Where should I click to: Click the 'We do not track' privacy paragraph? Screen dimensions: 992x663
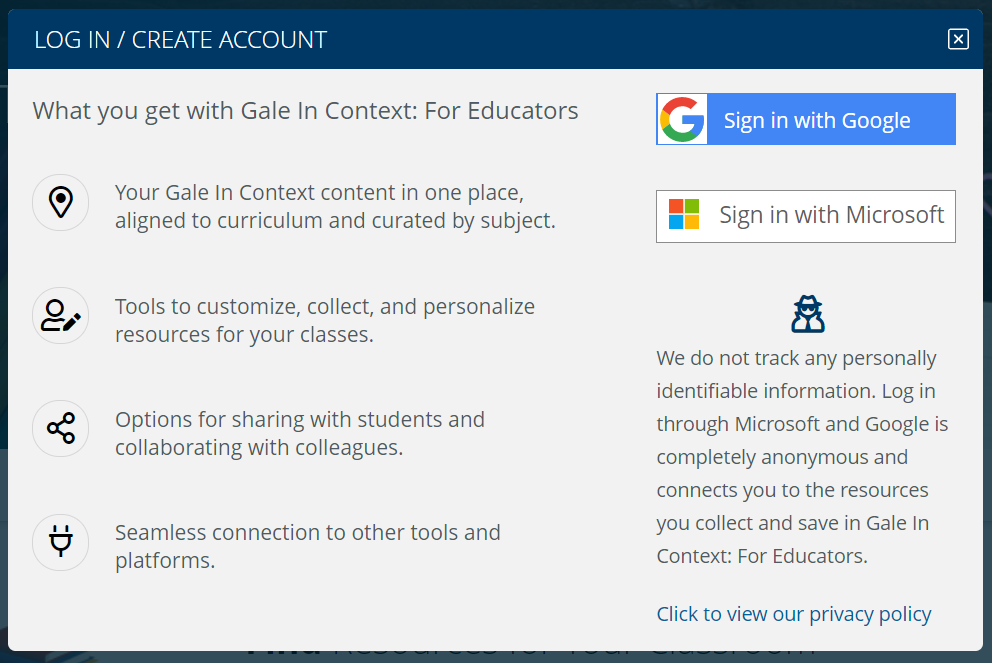click(x=802, y=456)
